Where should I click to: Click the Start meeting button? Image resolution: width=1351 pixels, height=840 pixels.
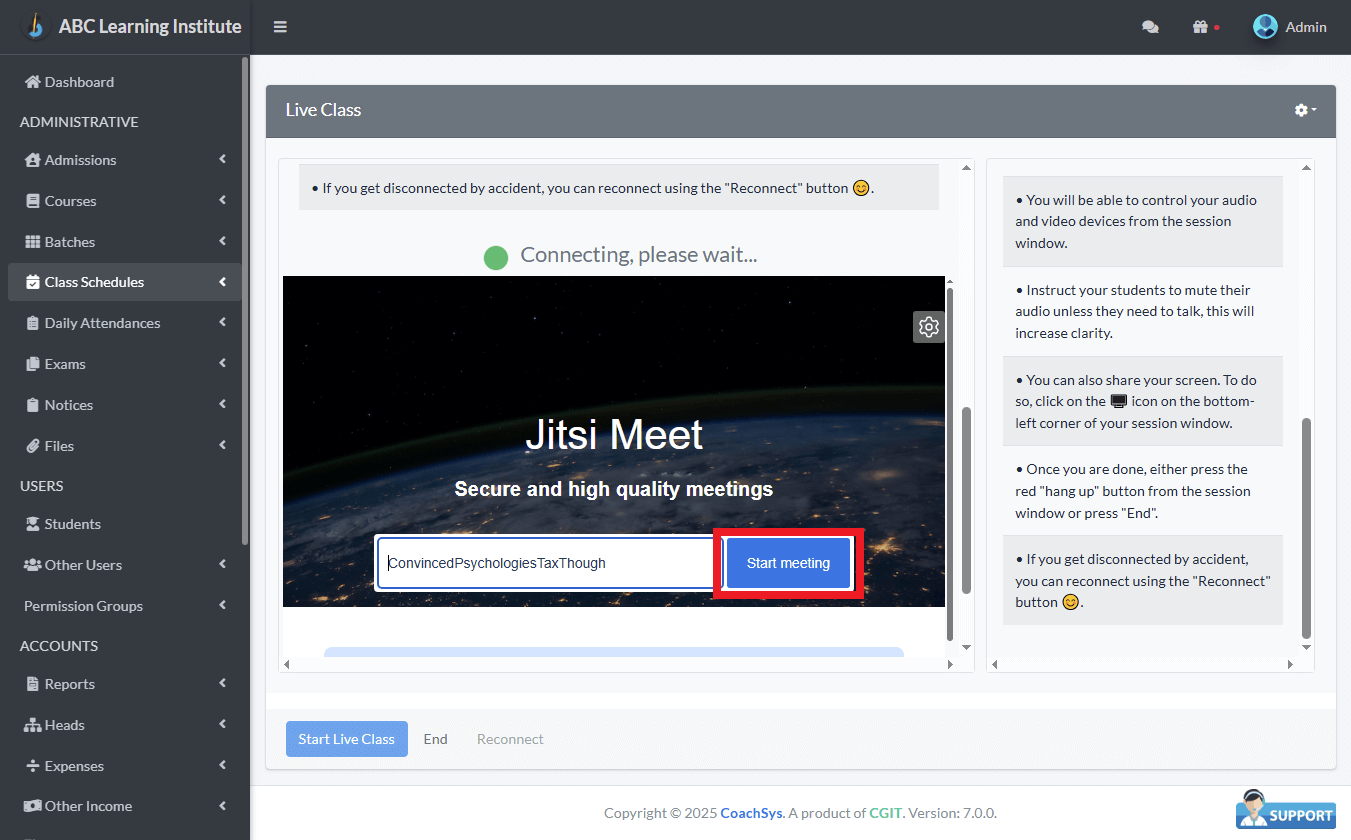tap(788, 563)
